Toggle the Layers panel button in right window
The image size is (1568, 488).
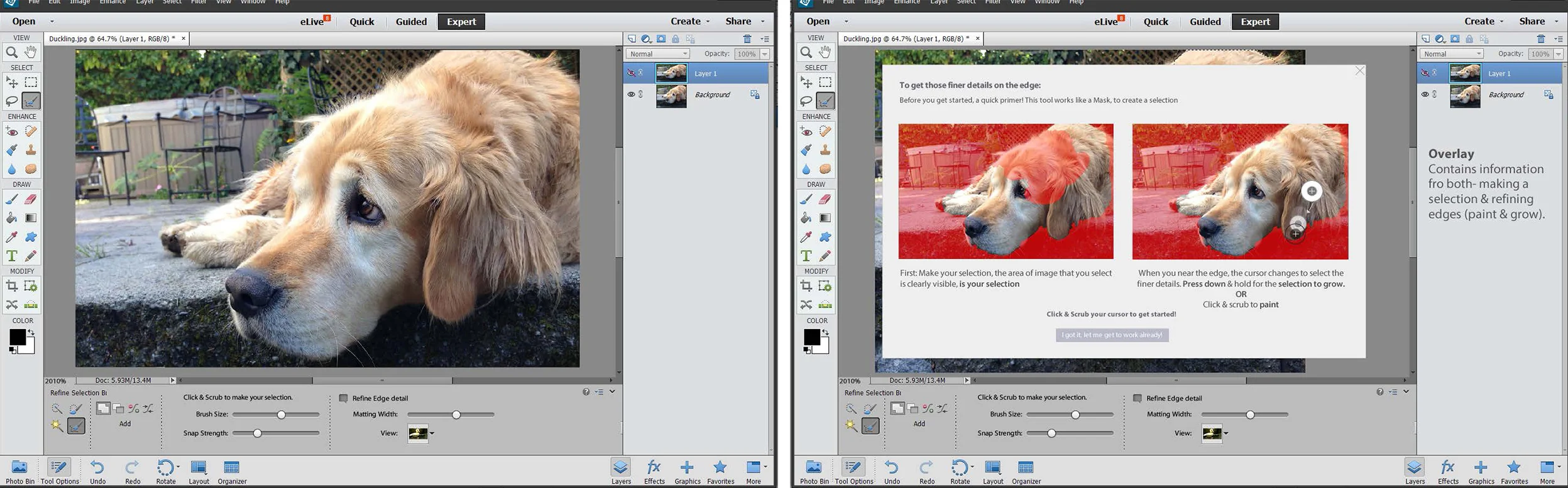pyautogui.click(x=1415, y=472)
